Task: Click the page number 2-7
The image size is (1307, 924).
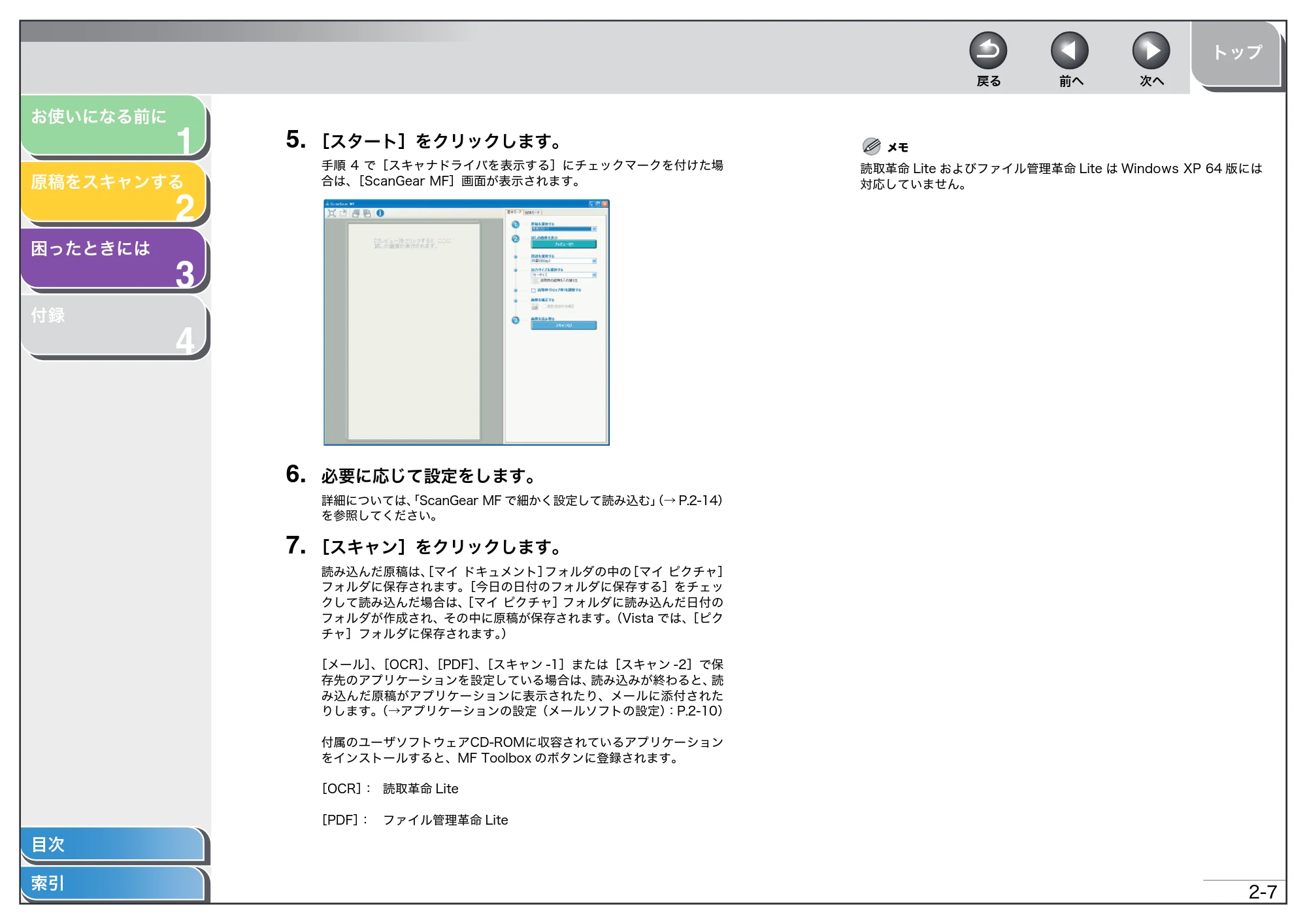Action: coord(1263,892)
